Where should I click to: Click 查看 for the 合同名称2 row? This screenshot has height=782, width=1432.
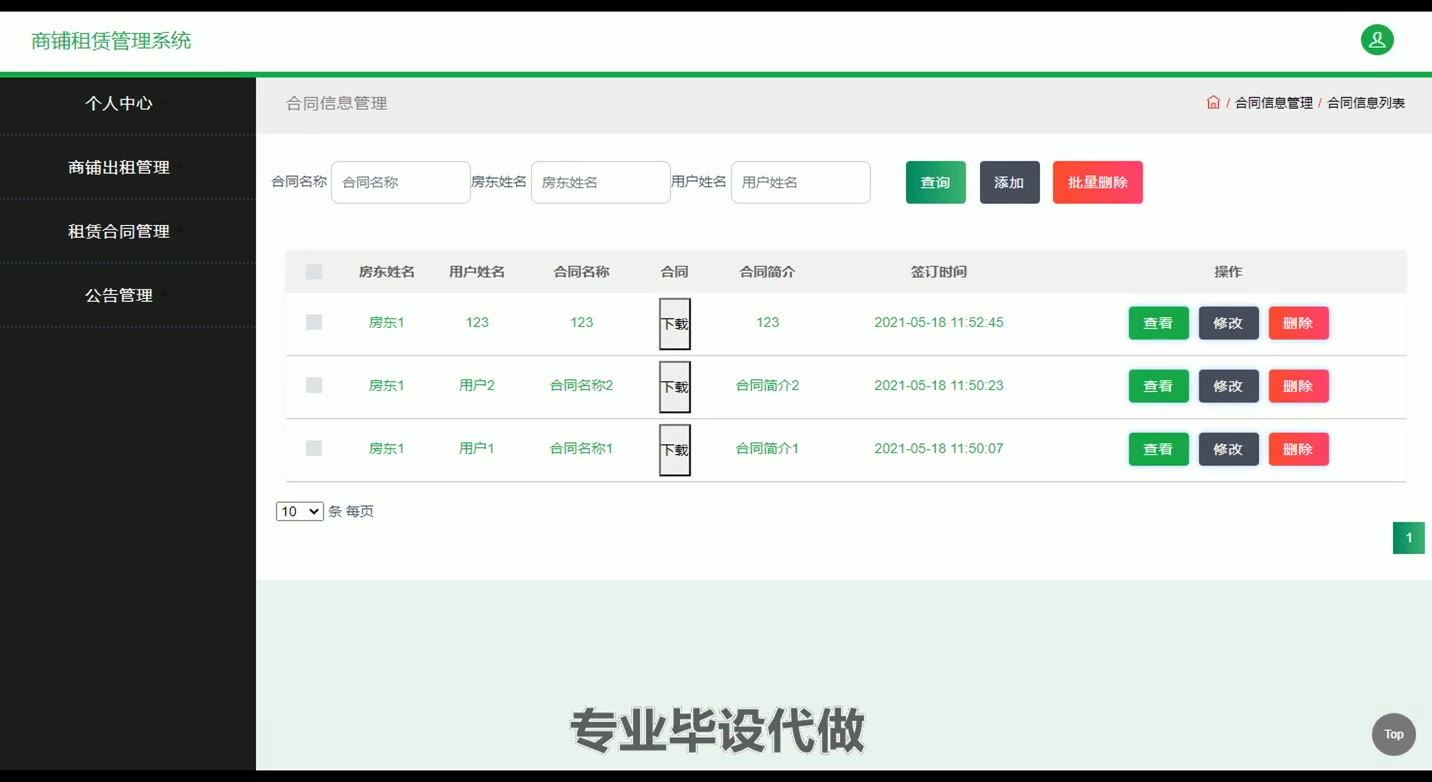1159,386
